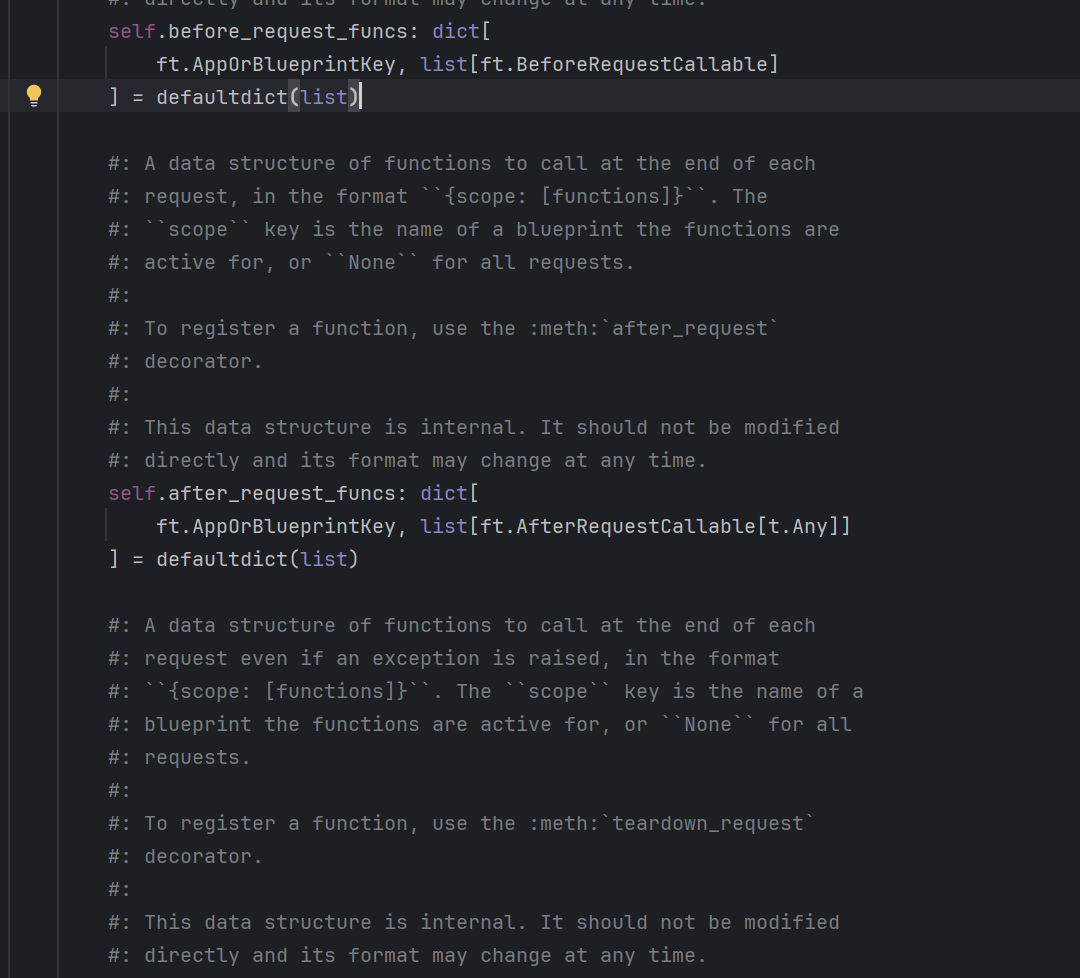Screen dimensions: 1080x978
Task: Click defaultdict below the after_request_funcs annotation
Action: click(222, 559)
